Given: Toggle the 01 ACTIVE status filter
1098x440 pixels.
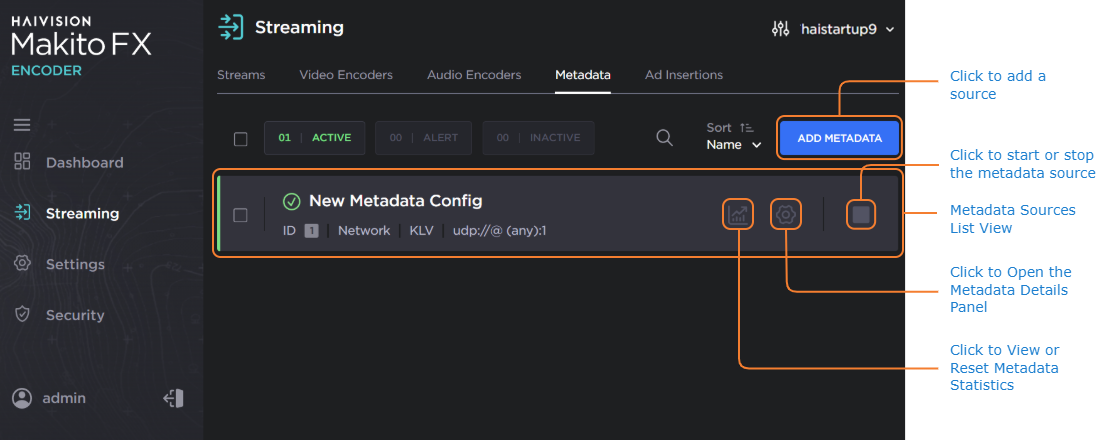Looking at the screenshot, I should tap(314, 138).
